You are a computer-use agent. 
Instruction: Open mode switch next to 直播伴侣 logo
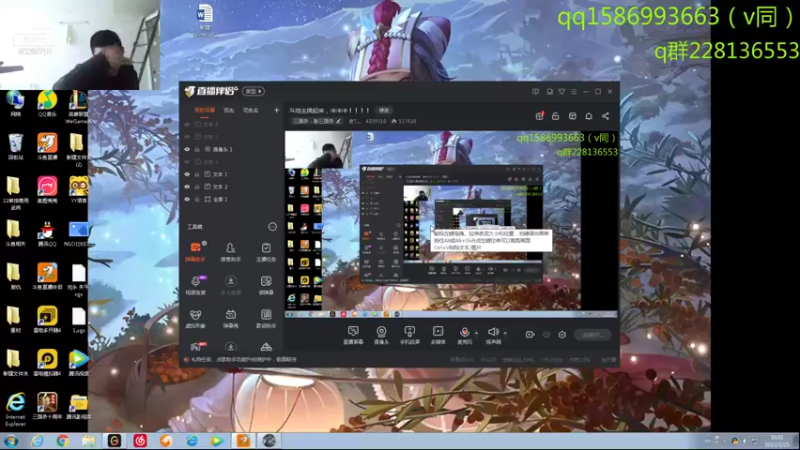[254, 91]
